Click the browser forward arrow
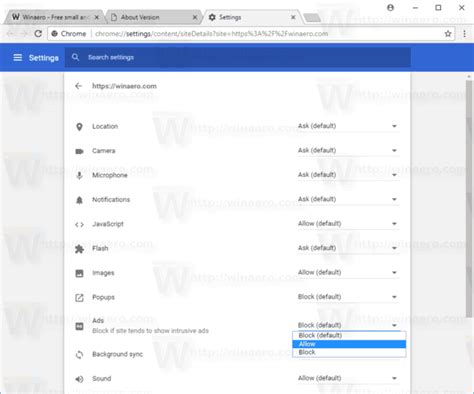474x394 pixels. pos(24,34)
